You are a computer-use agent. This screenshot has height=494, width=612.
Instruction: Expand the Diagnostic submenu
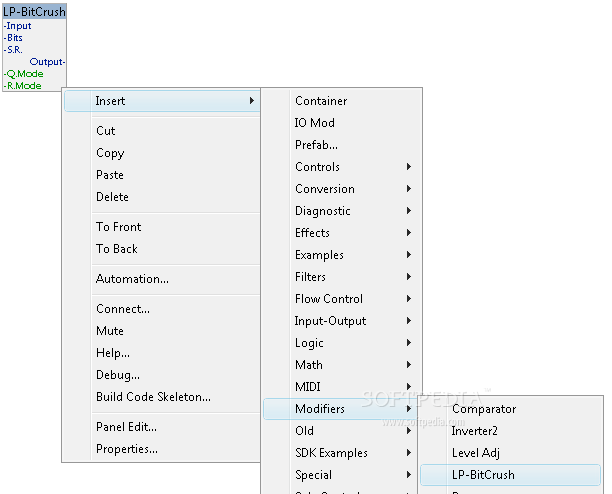point(342,211)
